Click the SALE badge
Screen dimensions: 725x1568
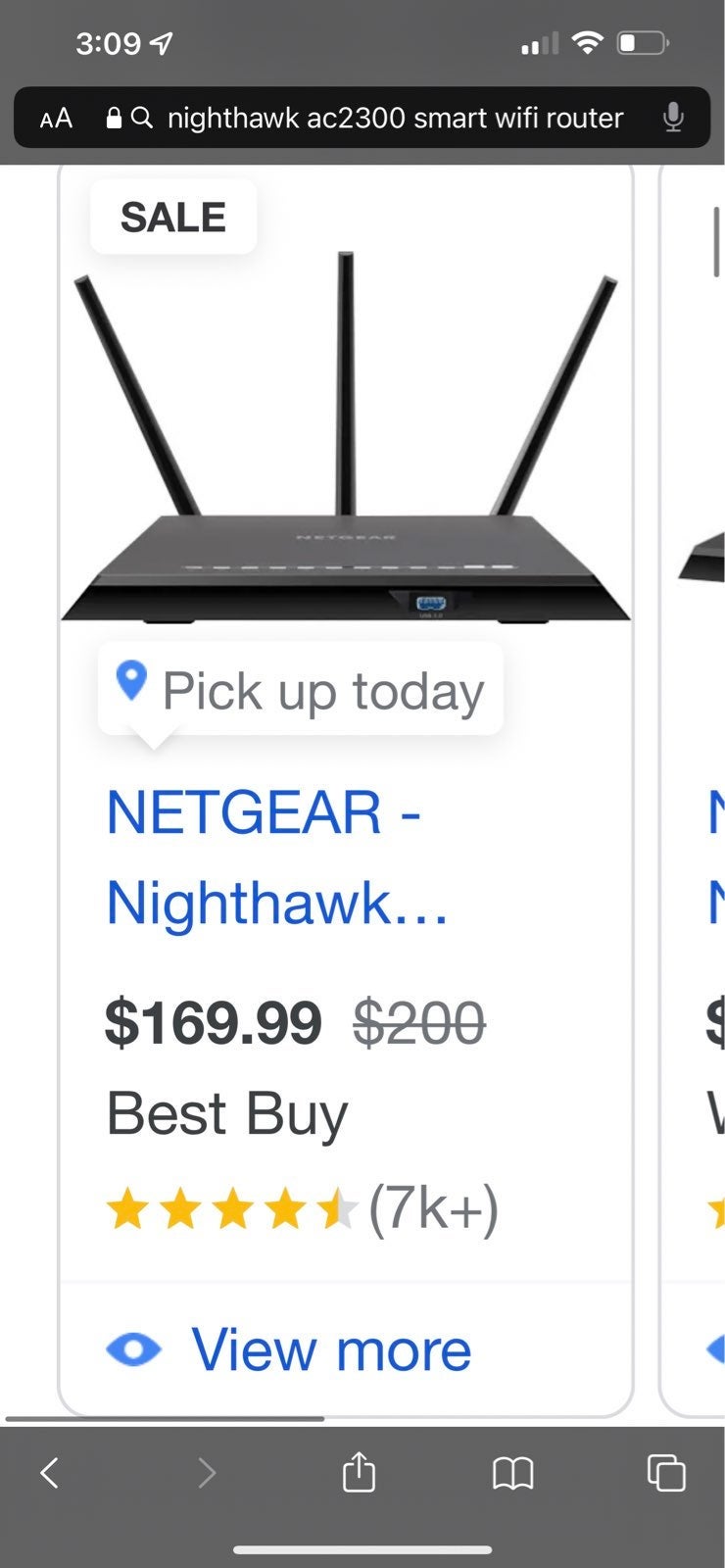click(173, 217)
